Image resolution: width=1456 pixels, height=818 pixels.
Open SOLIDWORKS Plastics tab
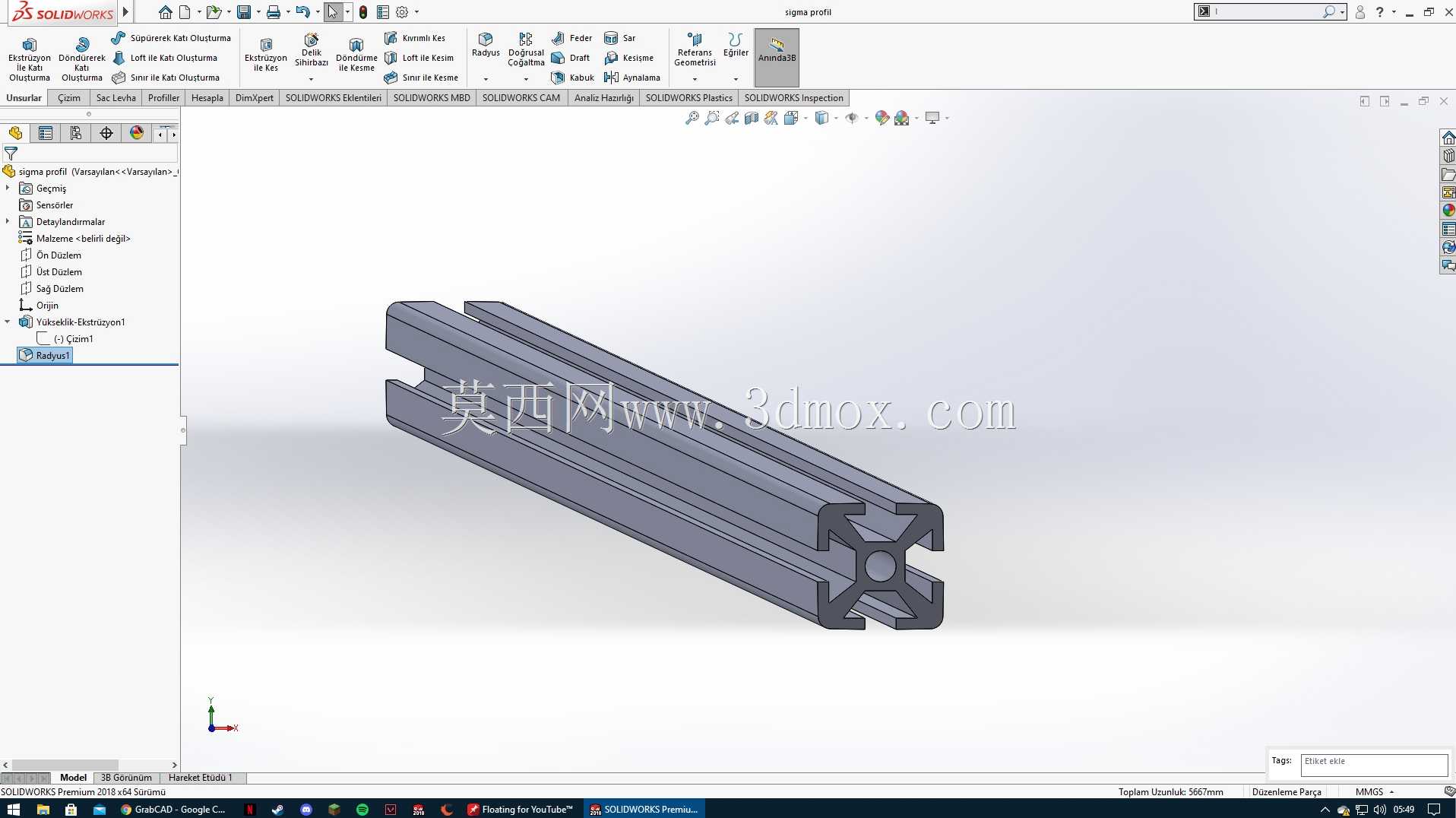(689, 98)
